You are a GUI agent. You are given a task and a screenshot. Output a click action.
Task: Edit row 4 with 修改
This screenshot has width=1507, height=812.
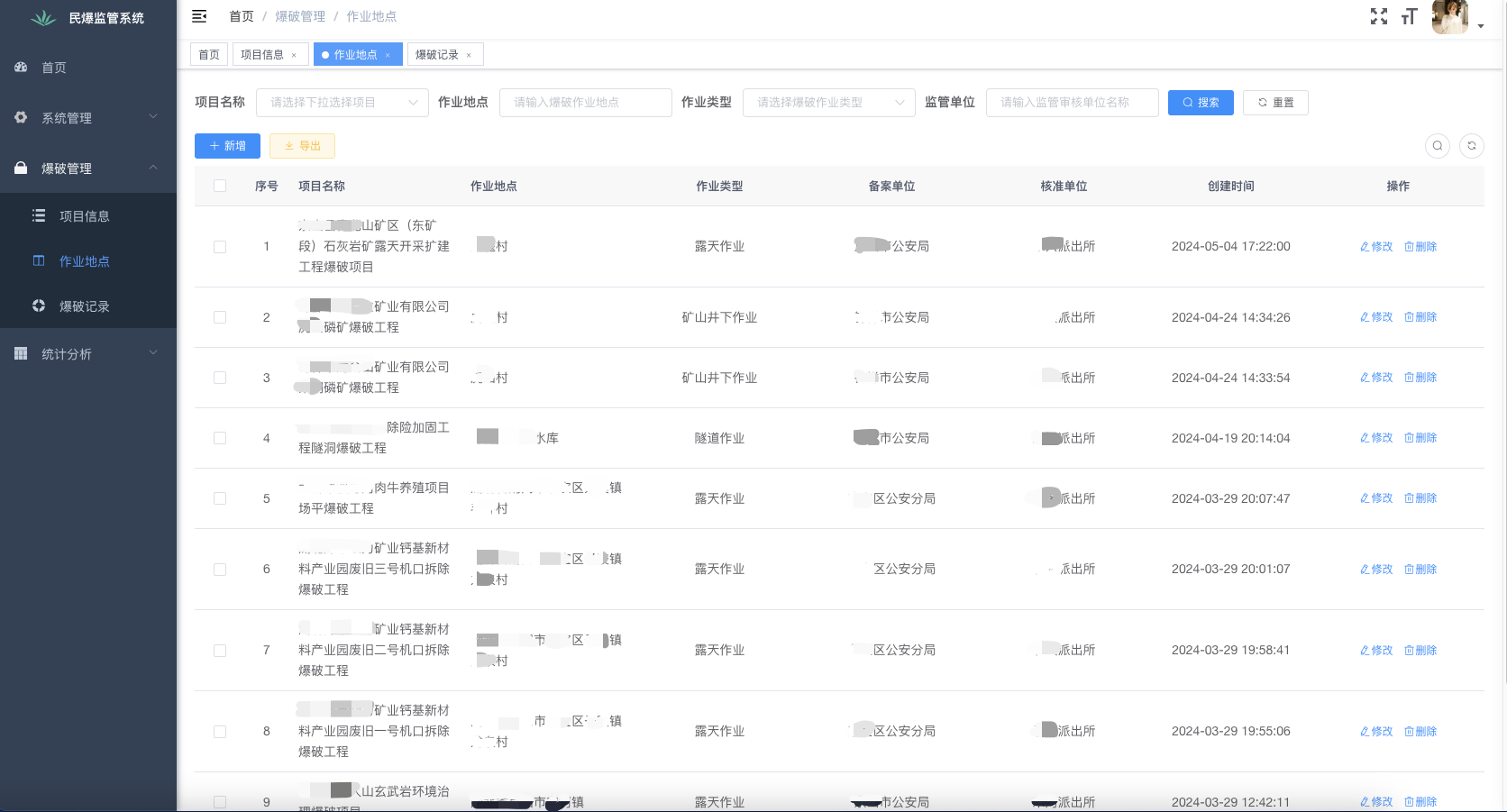coord(1376,438)
